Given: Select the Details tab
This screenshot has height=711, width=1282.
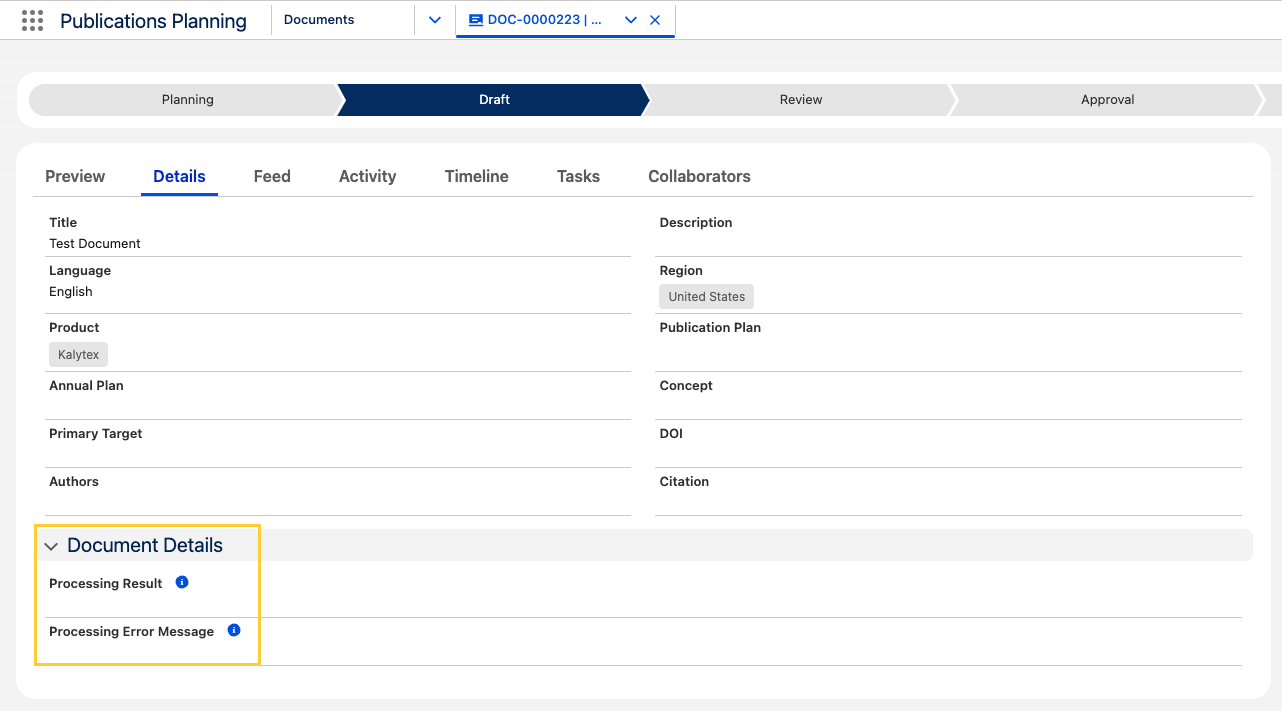Looking at the screenshot, I should click(x=179, y=176).
